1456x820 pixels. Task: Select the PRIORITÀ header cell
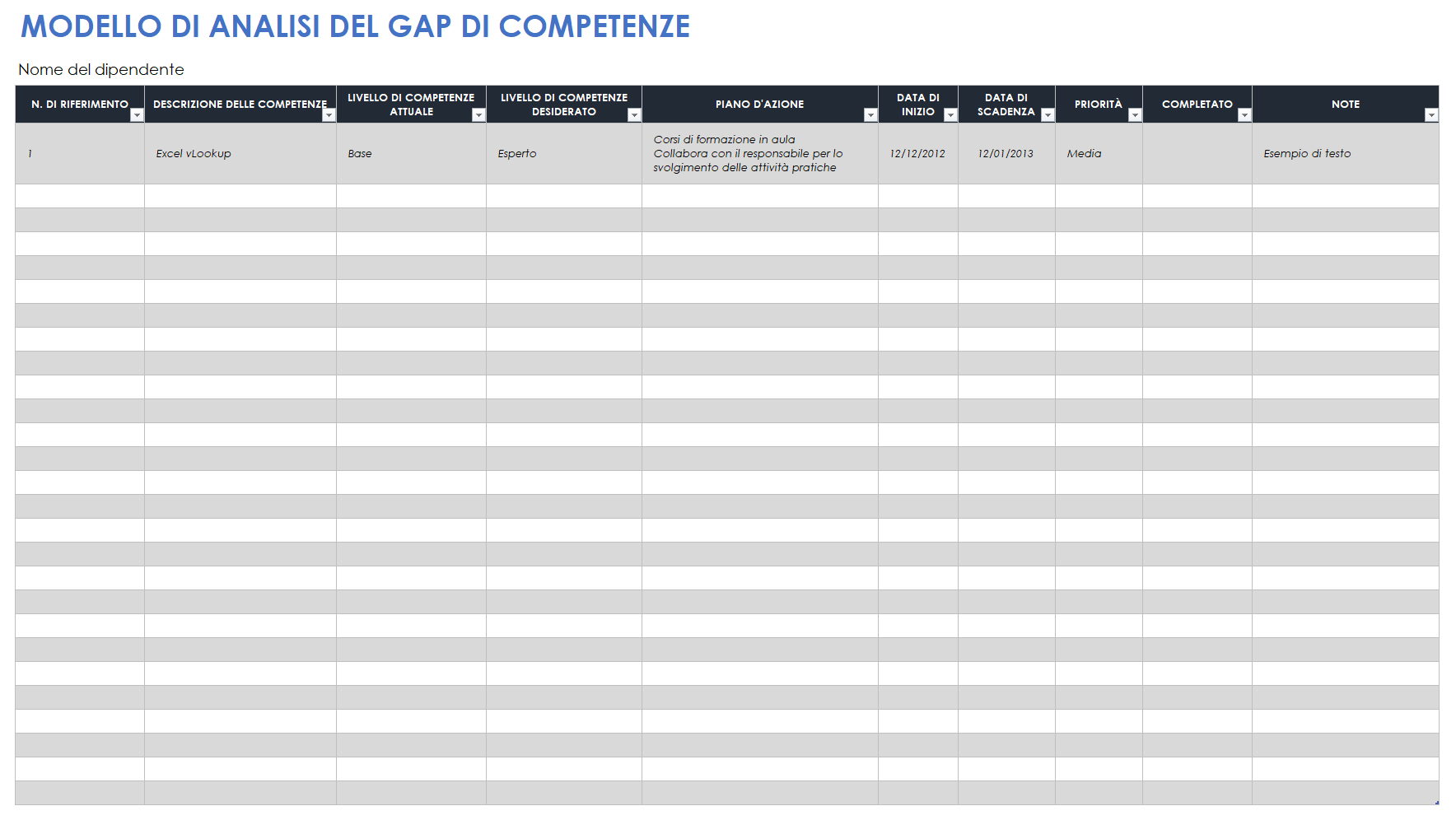tap(1099, 105)
